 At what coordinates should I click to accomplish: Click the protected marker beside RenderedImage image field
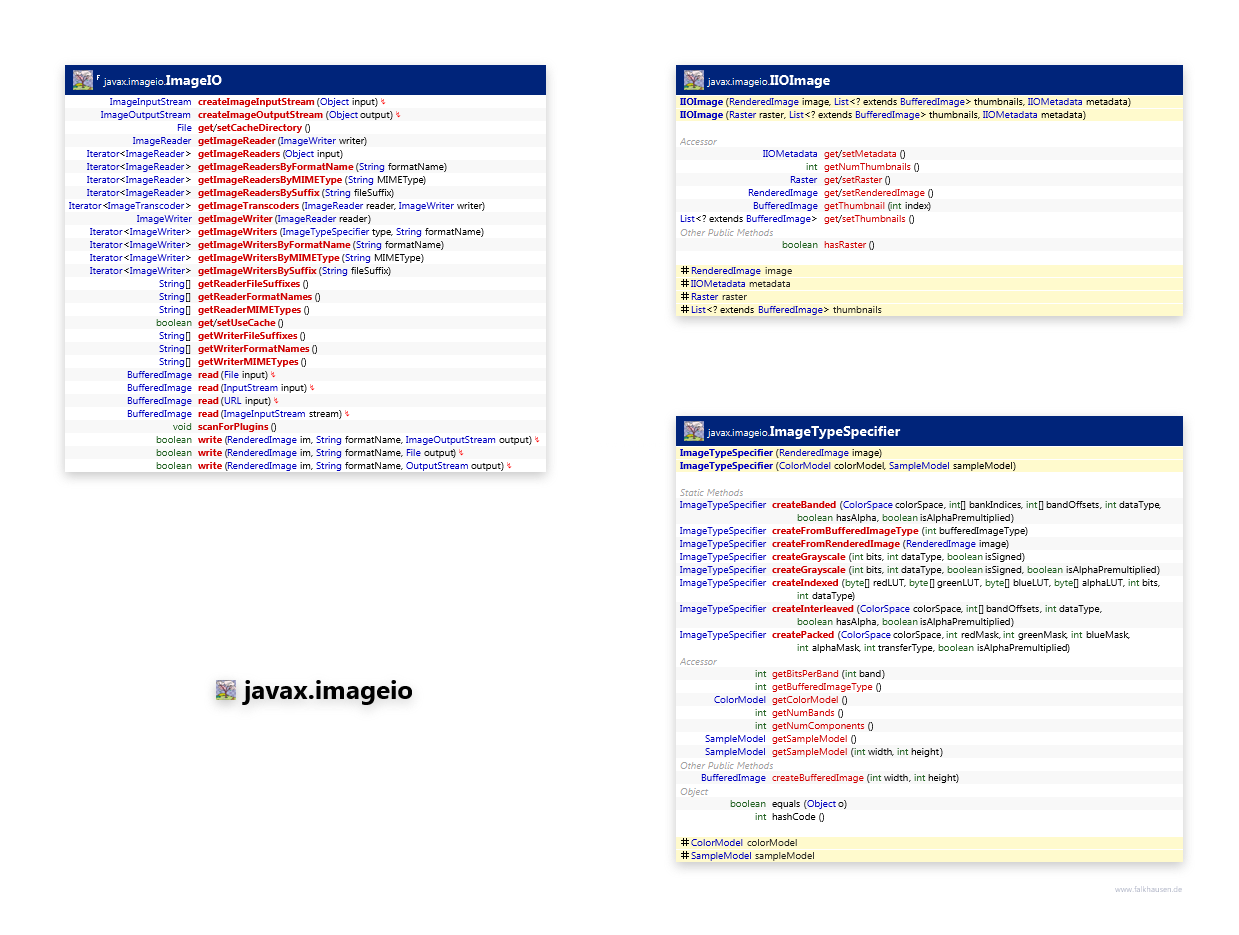point(684,271)
